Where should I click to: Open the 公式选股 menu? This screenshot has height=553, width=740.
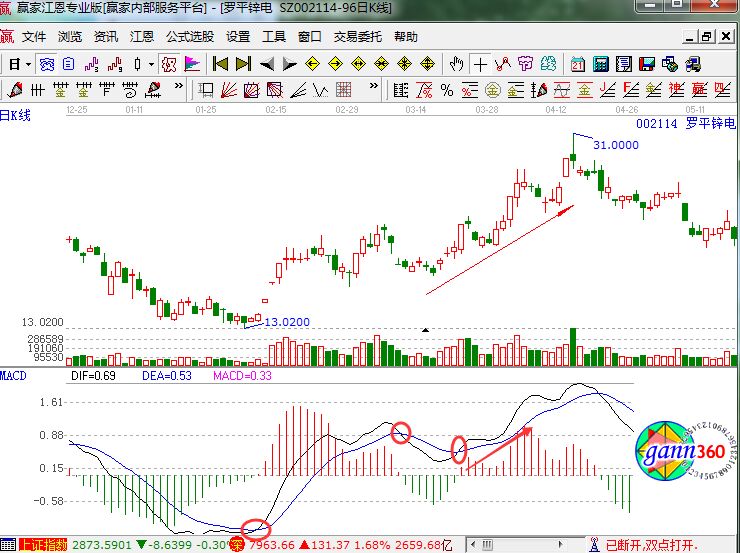point(189,37)
